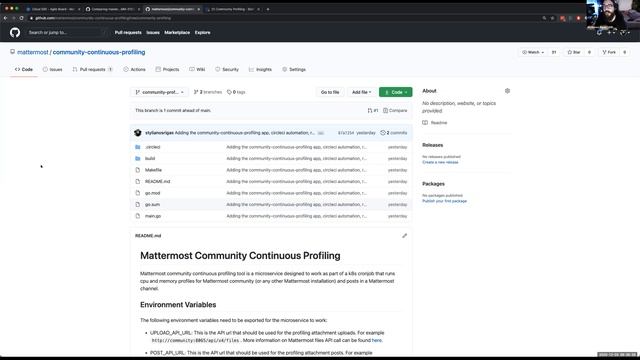Switch to the second browser tab
This screenshot has width=640, height=360.
(113, 9)
